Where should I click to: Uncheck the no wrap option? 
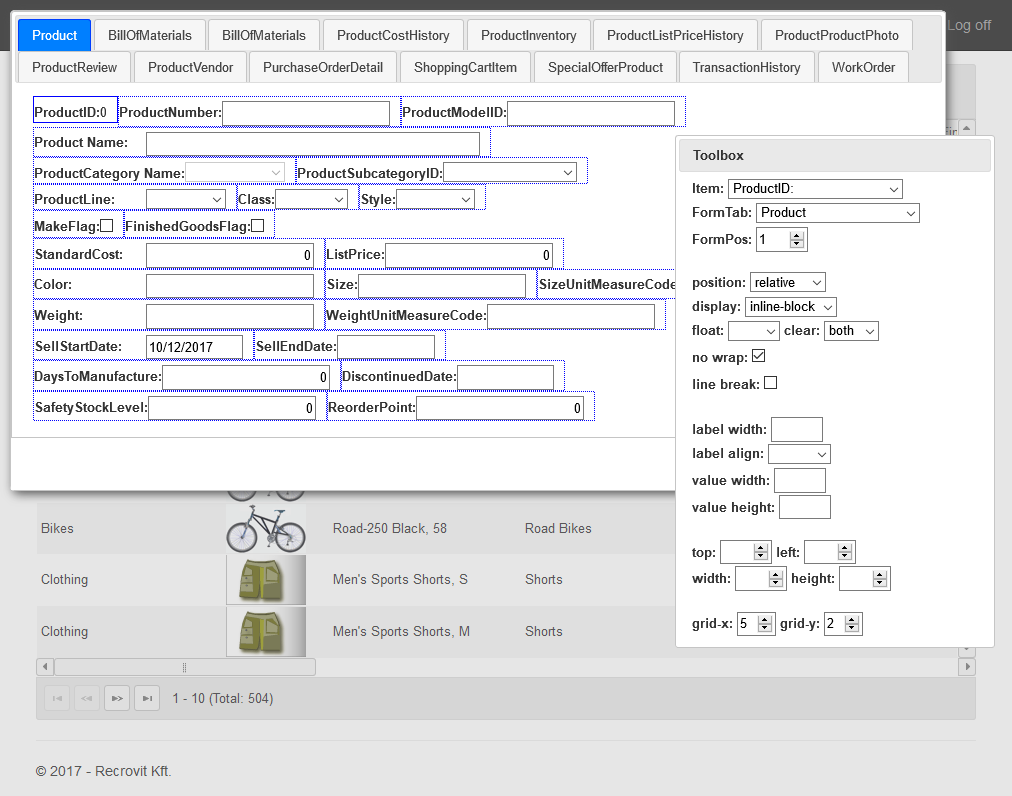coord(758,356)
